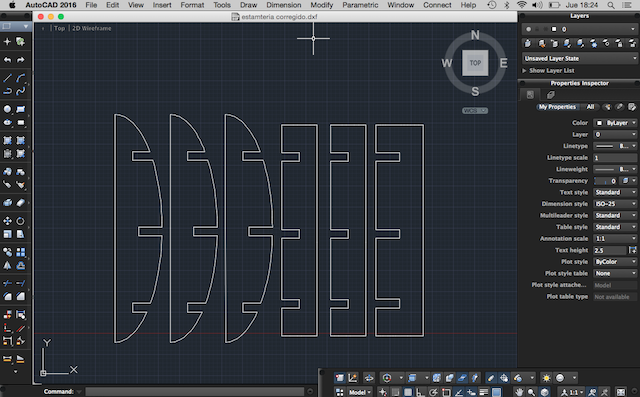Open the Unsaved Layer State dropdown
The image size is (640, 397).
point(580,58)
